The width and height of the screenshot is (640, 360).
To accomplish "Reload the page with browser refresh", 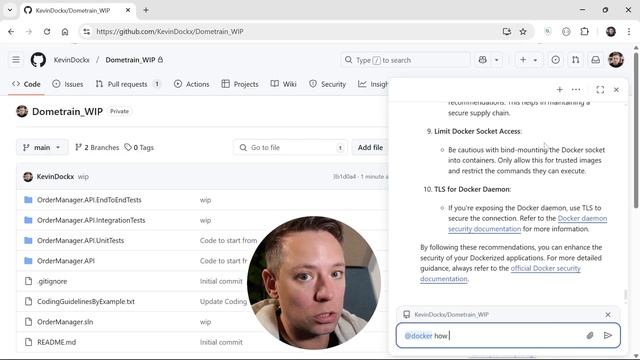I will 47,31.
